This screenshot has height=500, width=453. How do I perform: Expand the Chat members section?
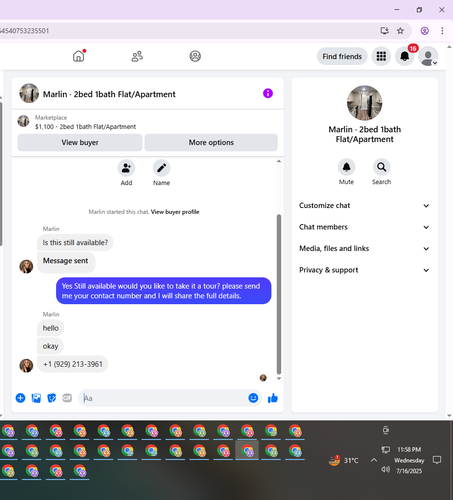364,227
